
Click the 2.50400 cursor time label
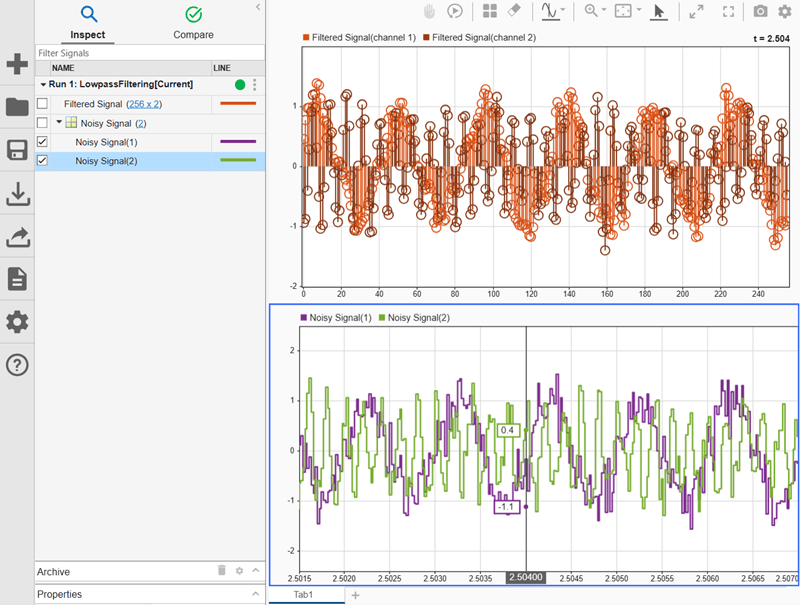pyautogui.click(x=526, y=577)
